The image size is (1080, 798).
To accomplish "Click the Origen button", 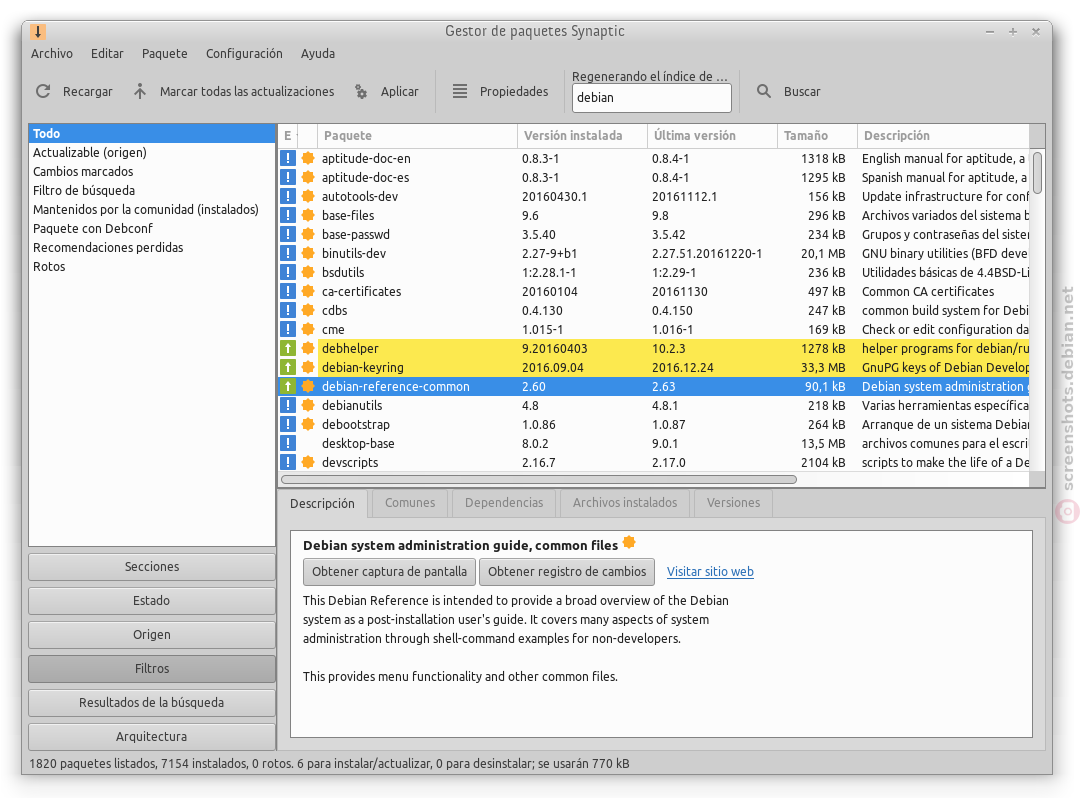I will (152, 635).
